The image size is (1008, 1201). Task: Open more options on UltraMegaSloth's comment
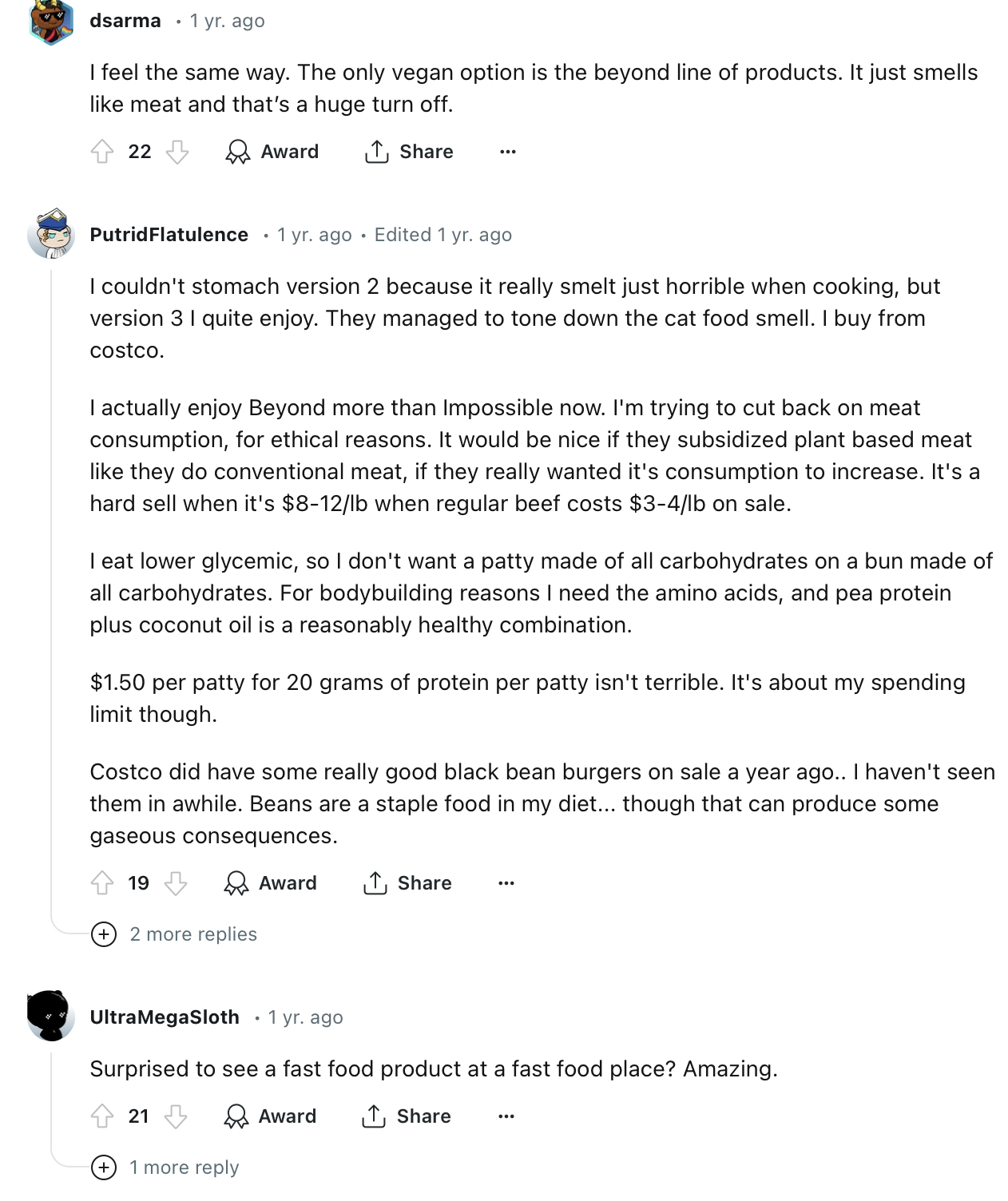tap(506, 1116)
